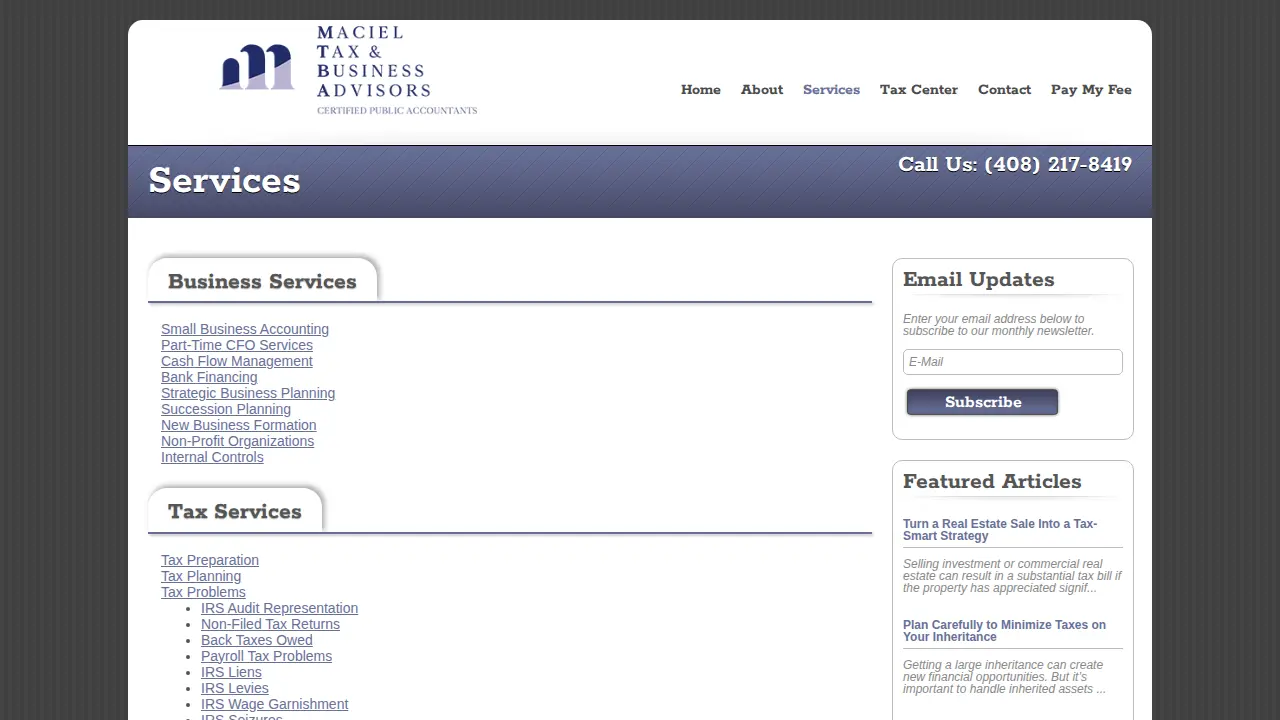Image resolution: width=1280 pixels, height=720 pixels.
Task: Click the Maciel Tax & Business Advisors logo
Action: click(348, 70)
